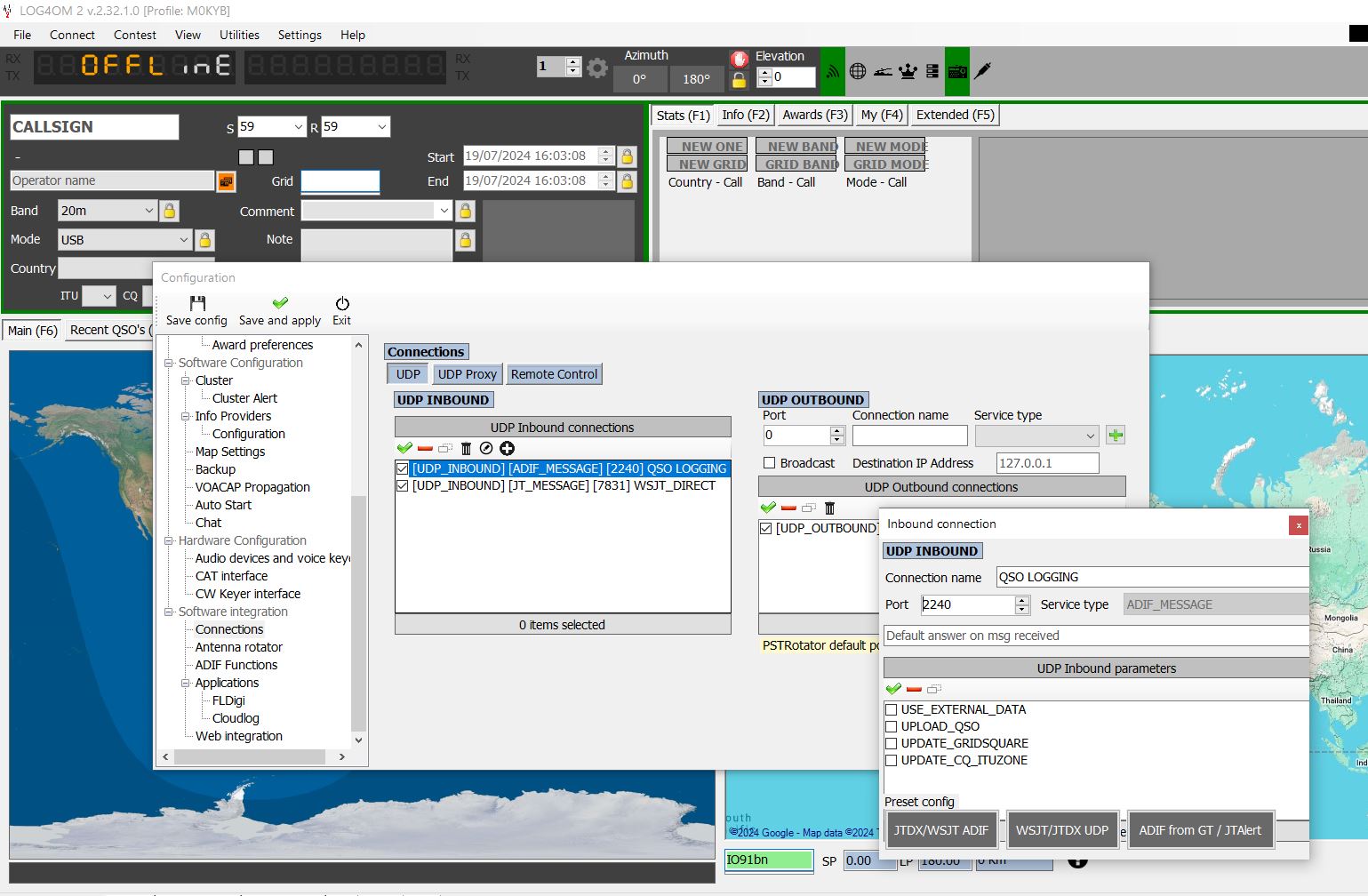Click trash icon in UDP Inbound toolbar

(x=466, y=449)
